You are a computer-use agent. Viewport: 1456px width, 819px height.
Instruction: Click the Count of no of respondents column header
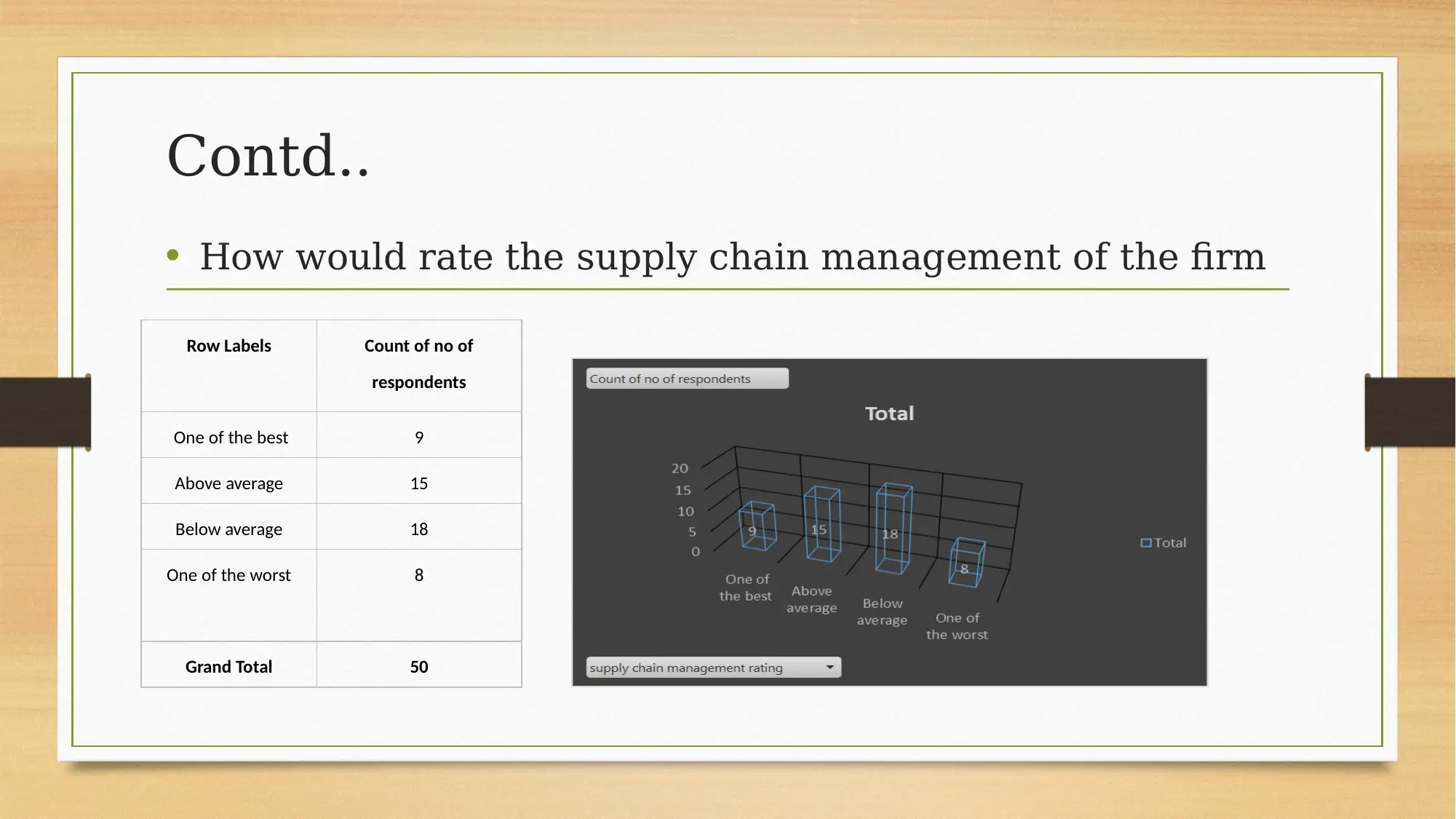coord(418,363)
